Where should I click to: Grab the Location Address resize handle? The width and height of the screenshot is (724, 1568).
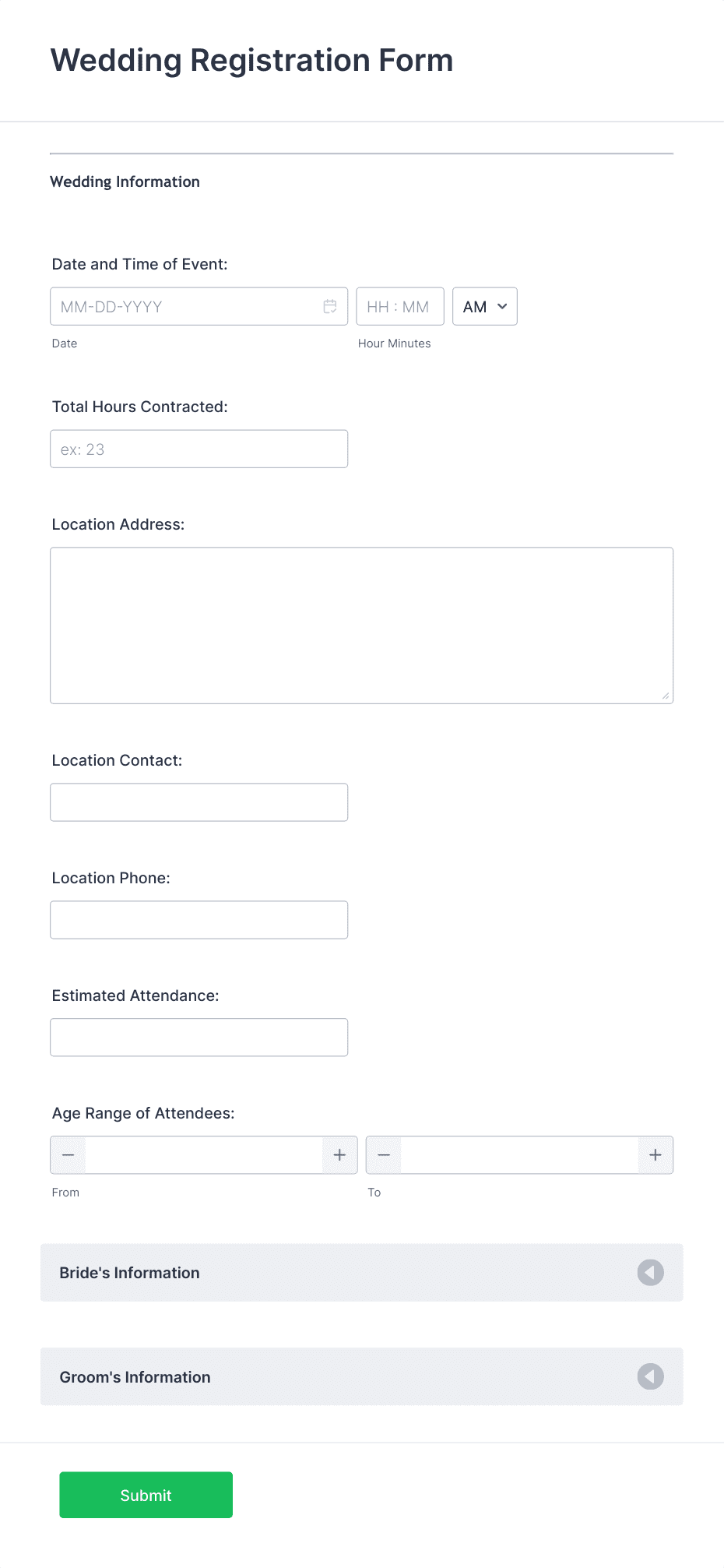point(666,696)
